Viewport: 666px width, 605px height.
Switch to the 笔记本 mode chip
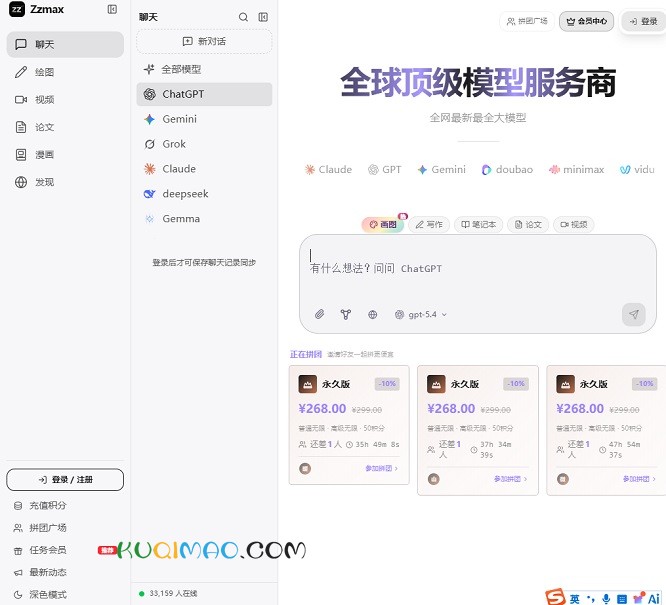point(479,224)
